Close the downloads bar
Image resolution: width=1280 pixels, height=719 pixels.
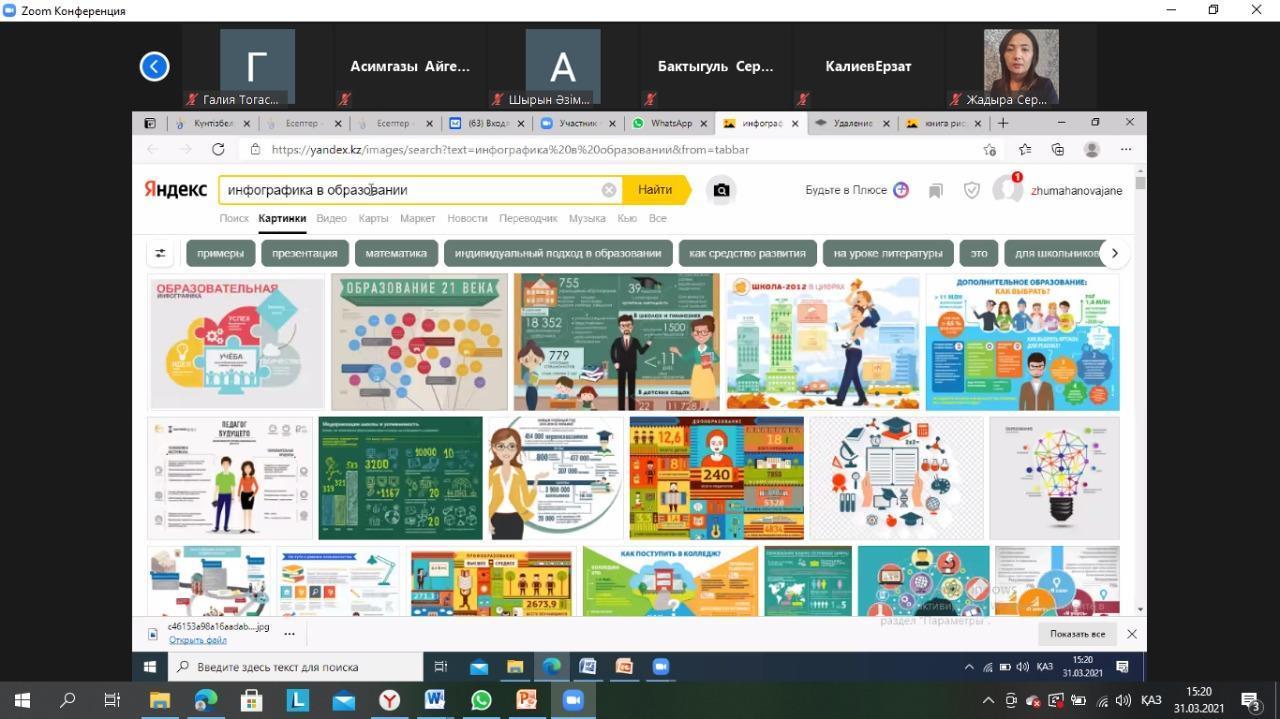[1131, 634]
